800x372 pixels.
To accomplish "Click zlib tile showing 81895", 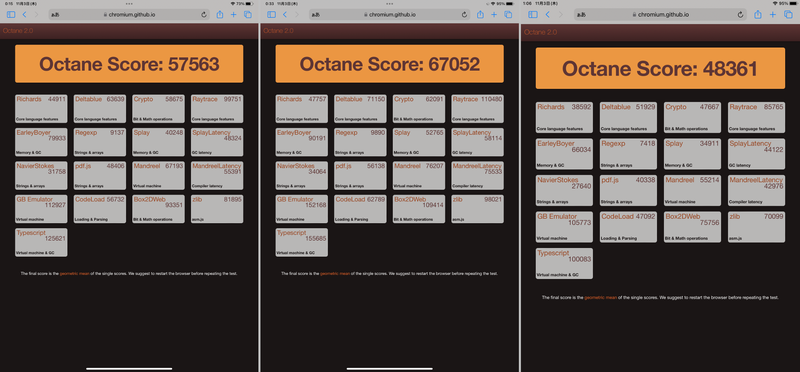I will pyautogui.click(x=217, y=209).
